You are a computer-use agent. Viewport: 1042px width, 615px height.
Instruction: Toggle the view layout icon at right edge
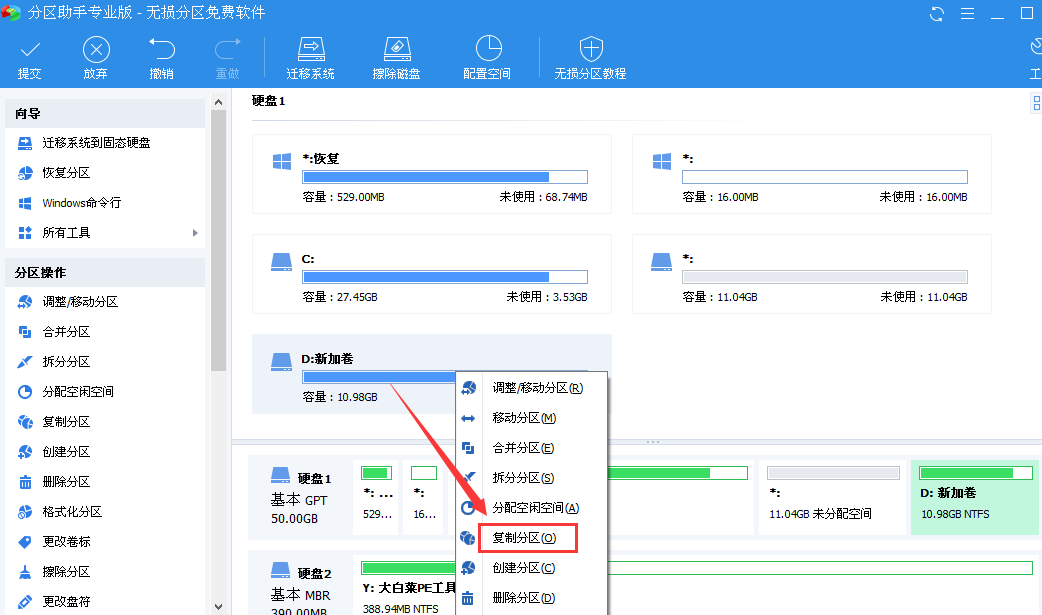click(x=1035, y=102)
